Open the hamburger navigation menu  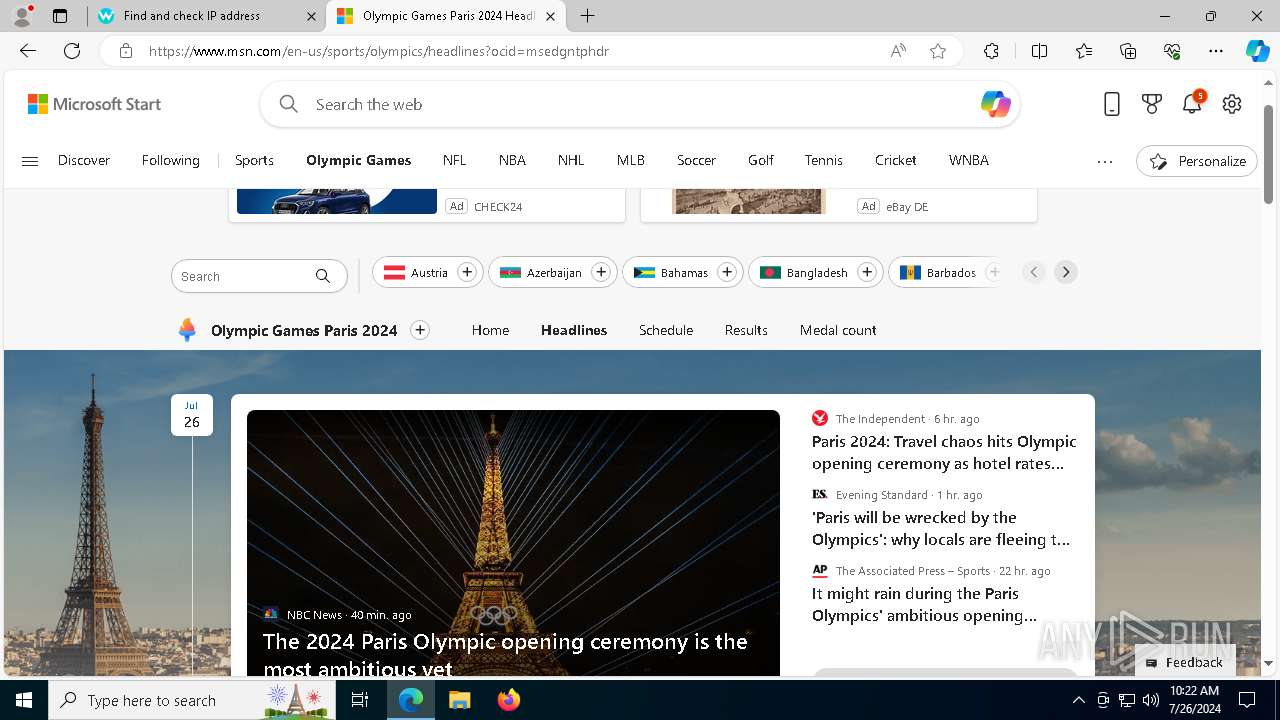coord(30,161)
